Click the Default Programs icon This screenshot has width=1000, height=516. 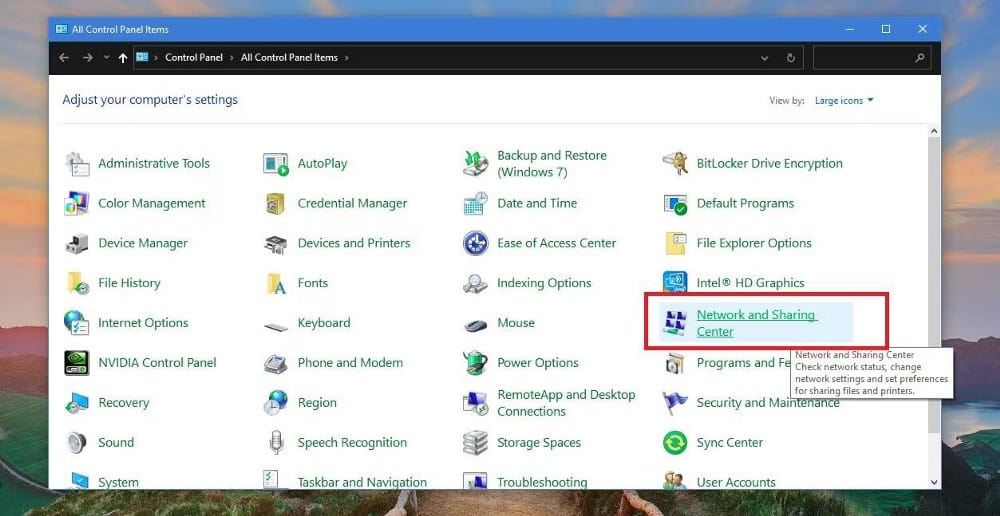pos(675,204)
